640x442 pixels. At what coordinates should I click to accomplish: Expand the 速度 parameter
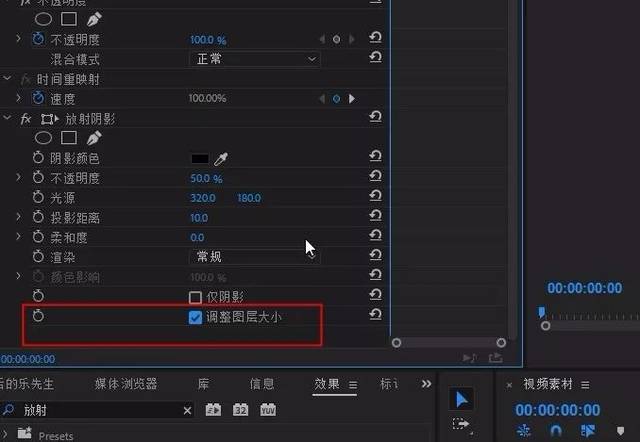pos(18,98)
